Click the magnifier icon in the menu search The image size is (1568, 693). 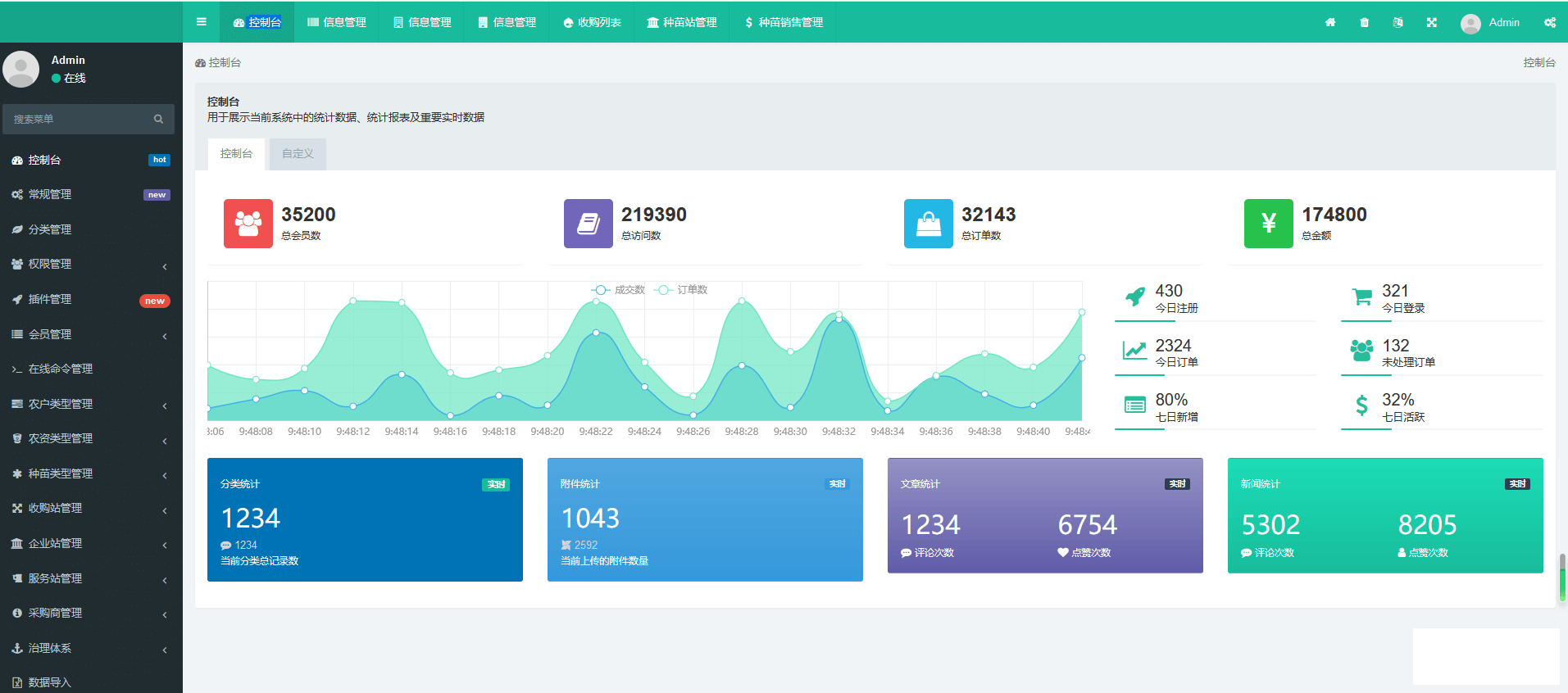pos(158,119)
